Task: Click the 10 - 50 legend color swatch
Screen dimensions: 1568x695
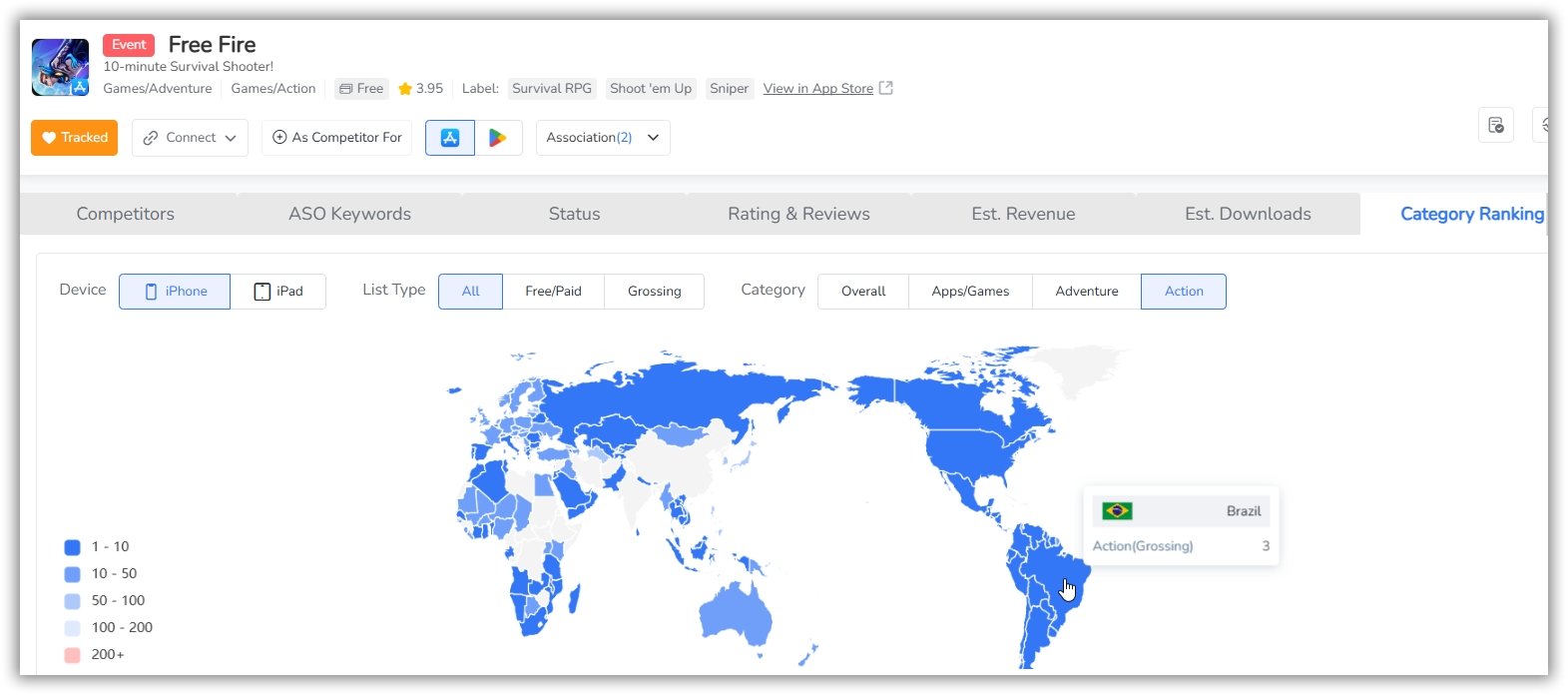Action: 72,574
